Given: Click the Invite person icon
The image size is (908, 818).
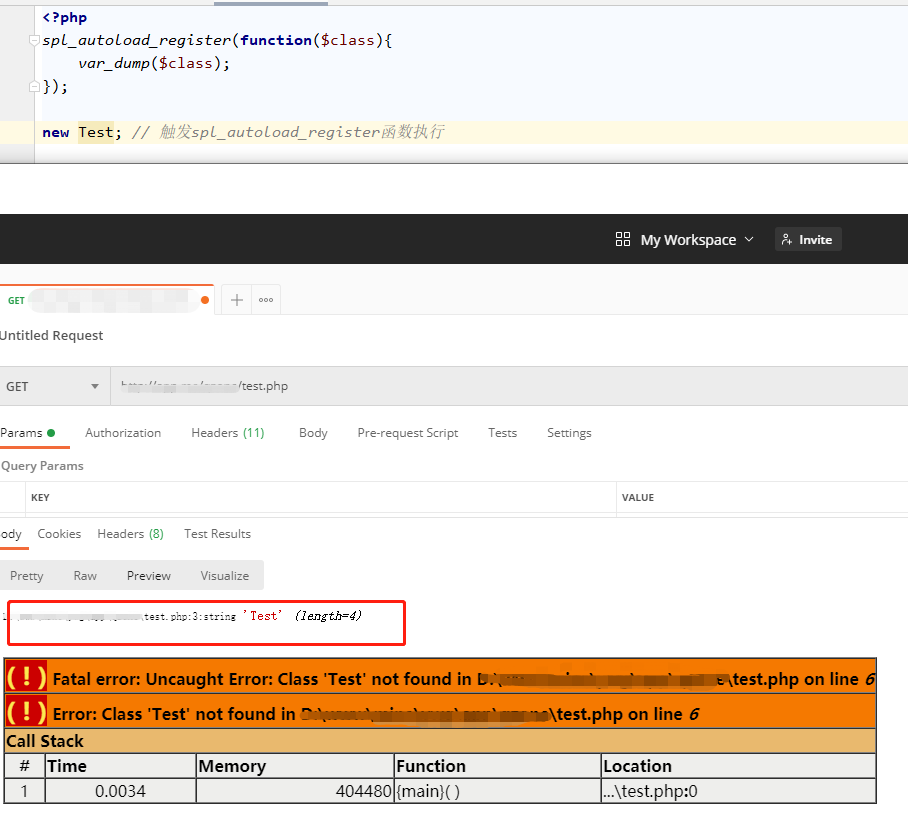Looking at the screenshot, I should point(788,239).
